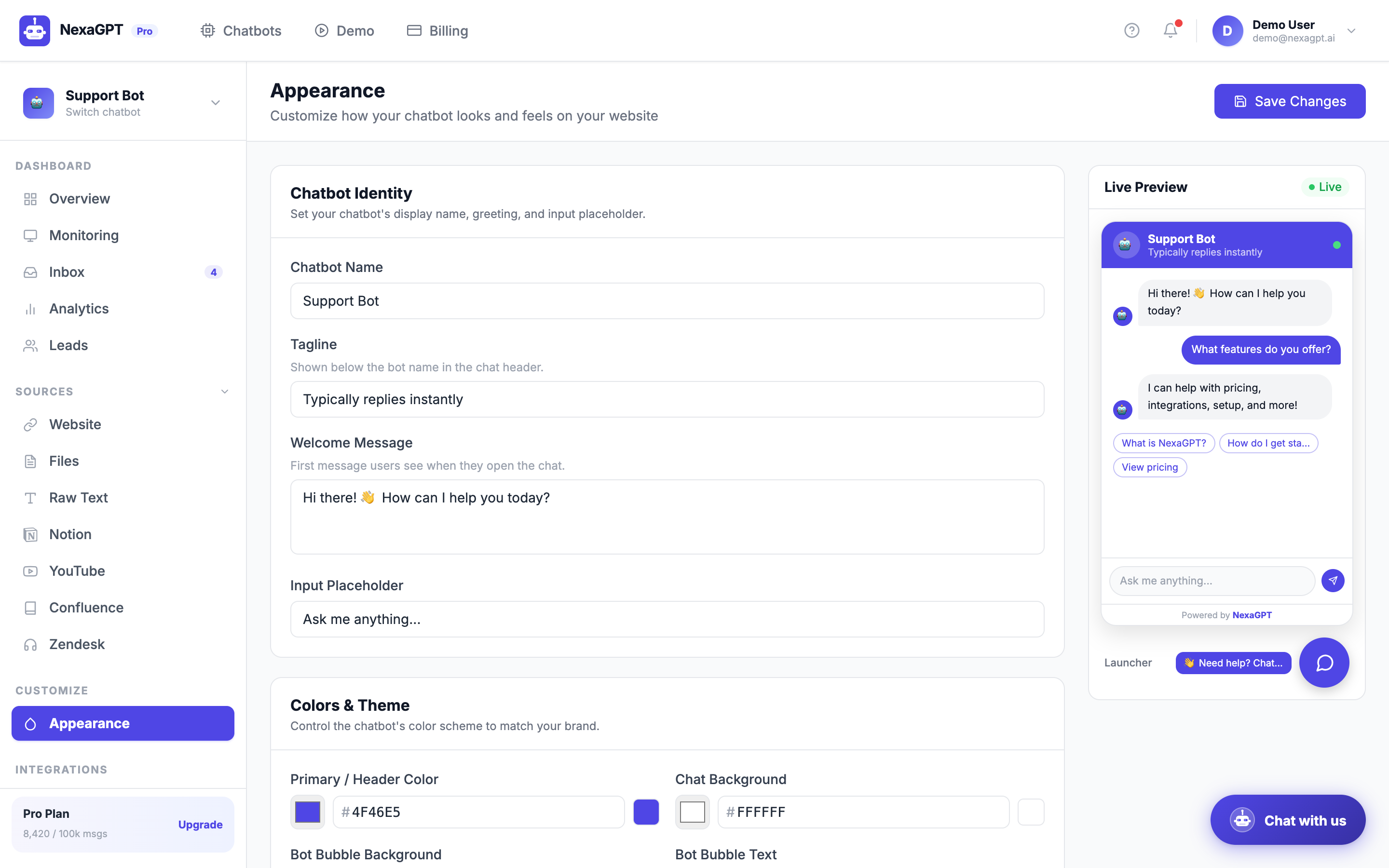Focus the Welcome Message text area
The height and width of the screenshot is (868, 1389).
[667, 516]
